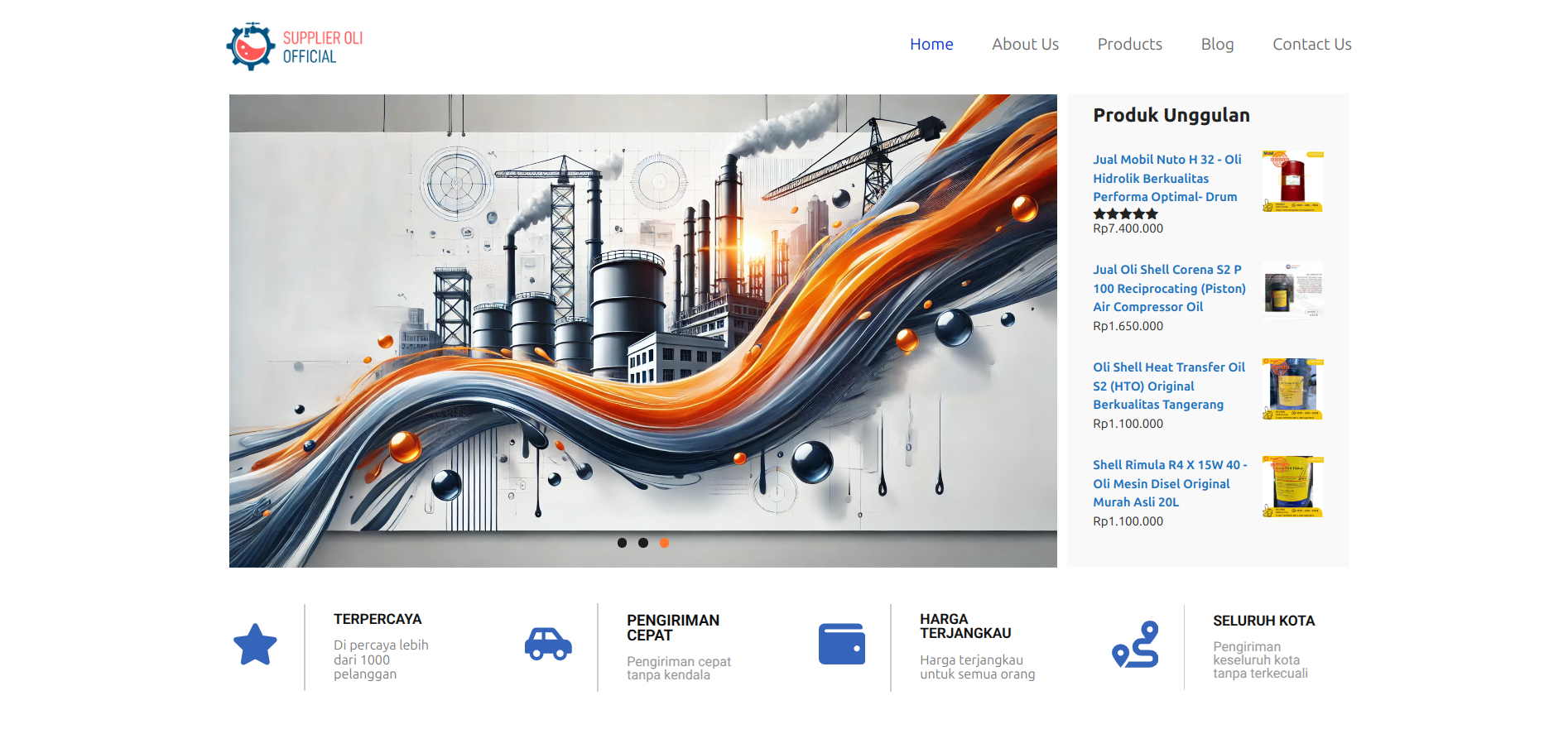Viewport: 1568px width, 729px height.
Task: Click the car Pengiriman Cepat icon
Action: pos(548,644)
